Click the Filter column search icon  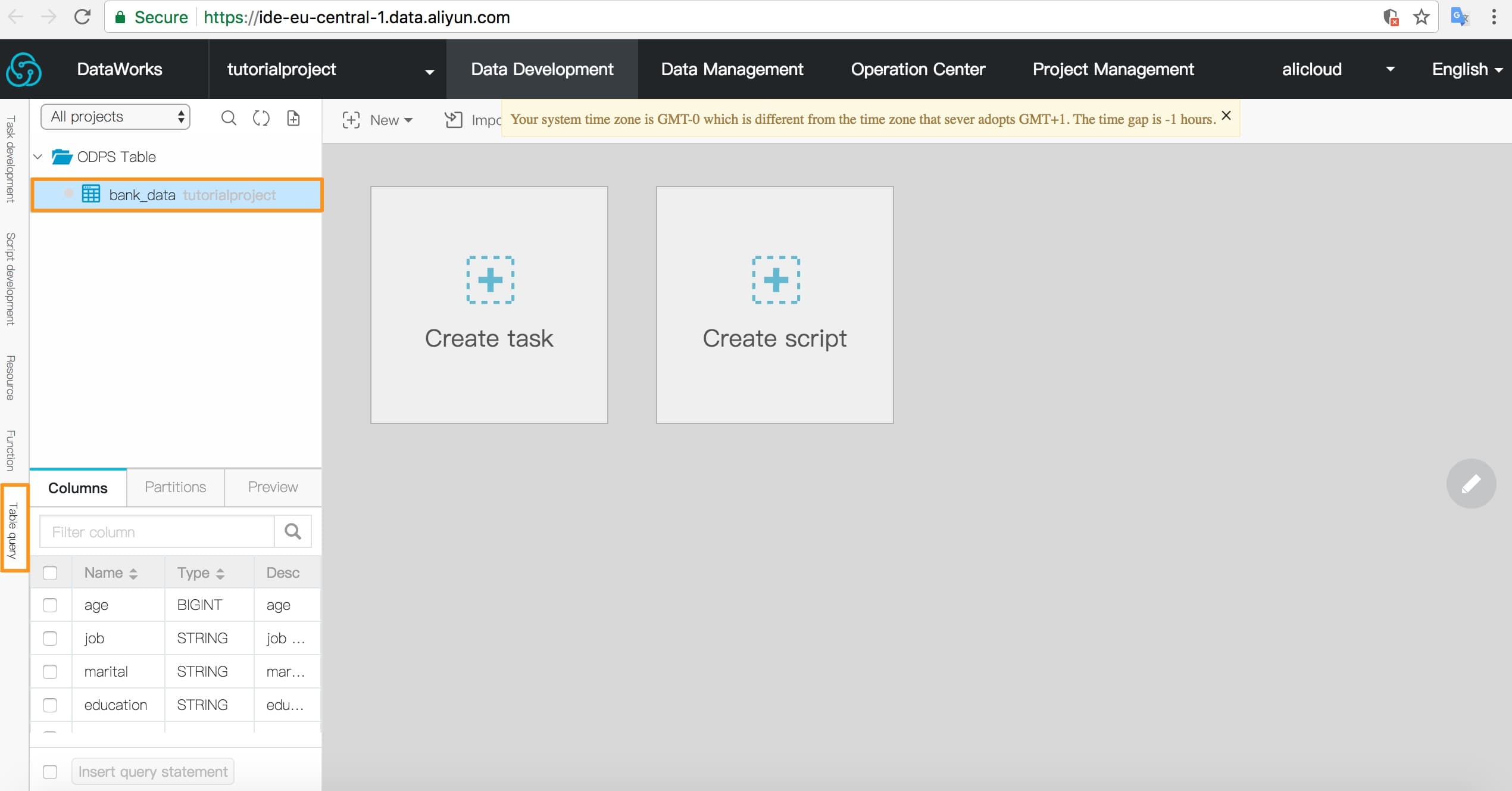coord(293,531)
